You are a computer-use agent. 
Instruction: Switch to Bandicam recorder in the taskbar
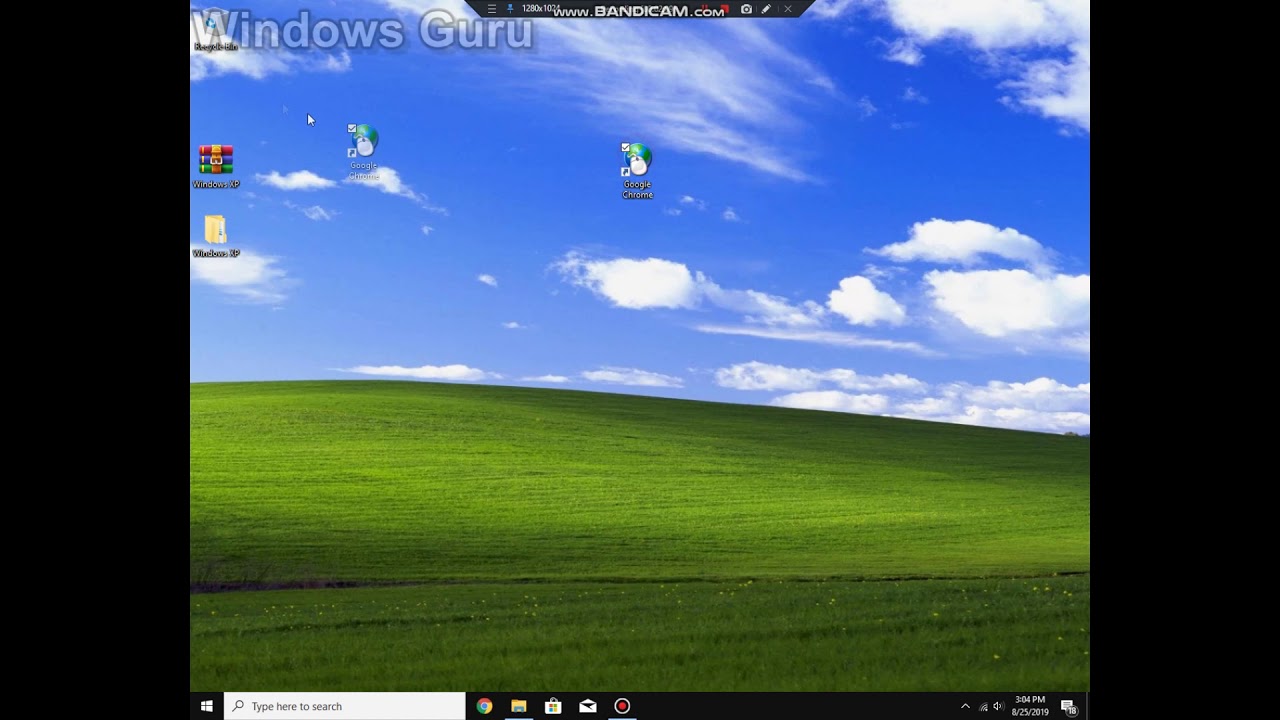click(622, 706)
